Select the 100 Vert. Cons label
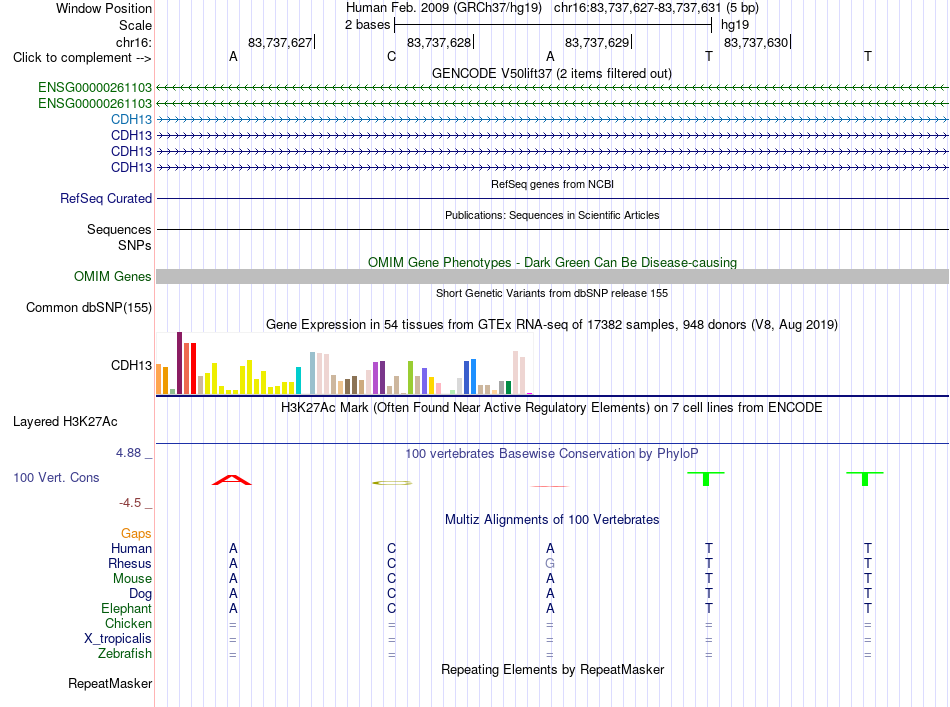This screenshot has width=950, height=707. point(56,477)
